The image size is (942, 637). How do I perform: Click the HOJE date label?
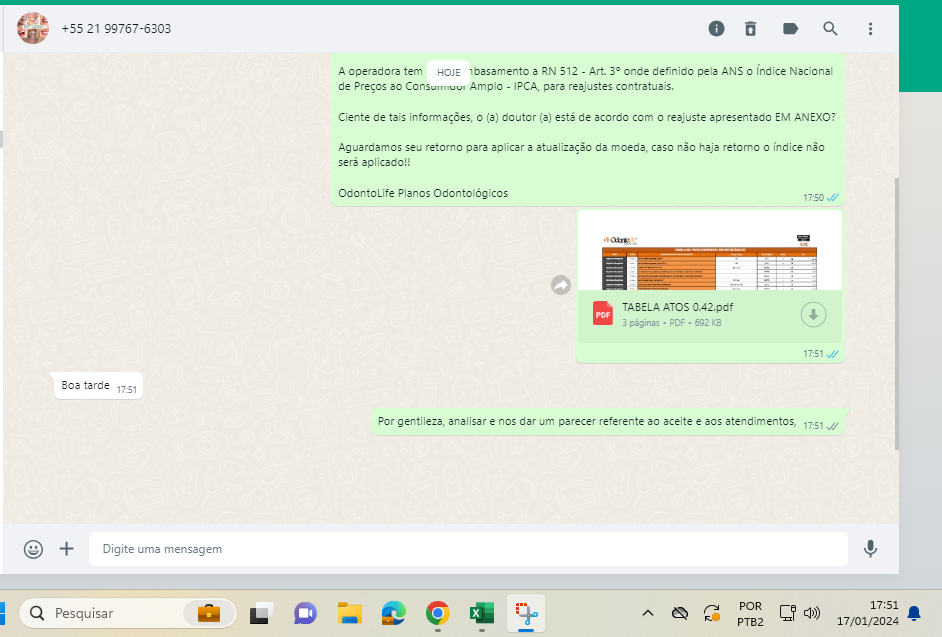pyautogui.click(x=448, y=73)
